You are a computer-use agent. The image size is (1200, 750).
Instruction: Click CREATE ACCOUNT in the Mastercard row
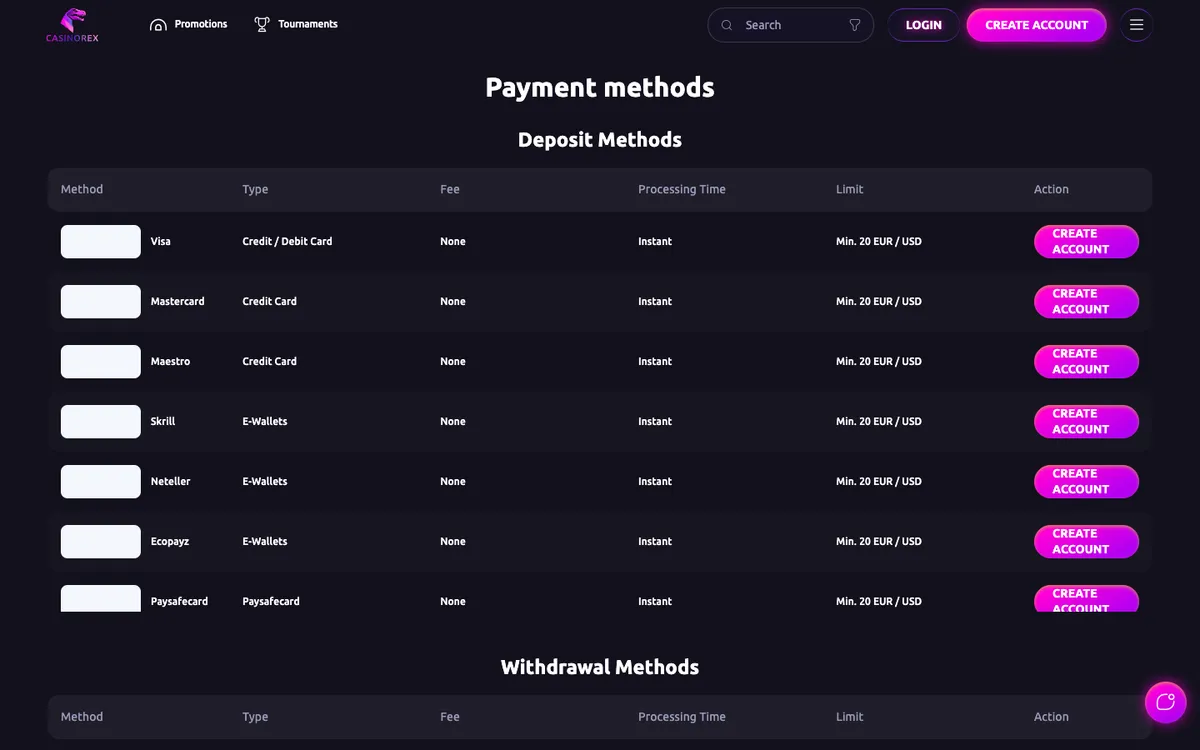coord(1086,302)
